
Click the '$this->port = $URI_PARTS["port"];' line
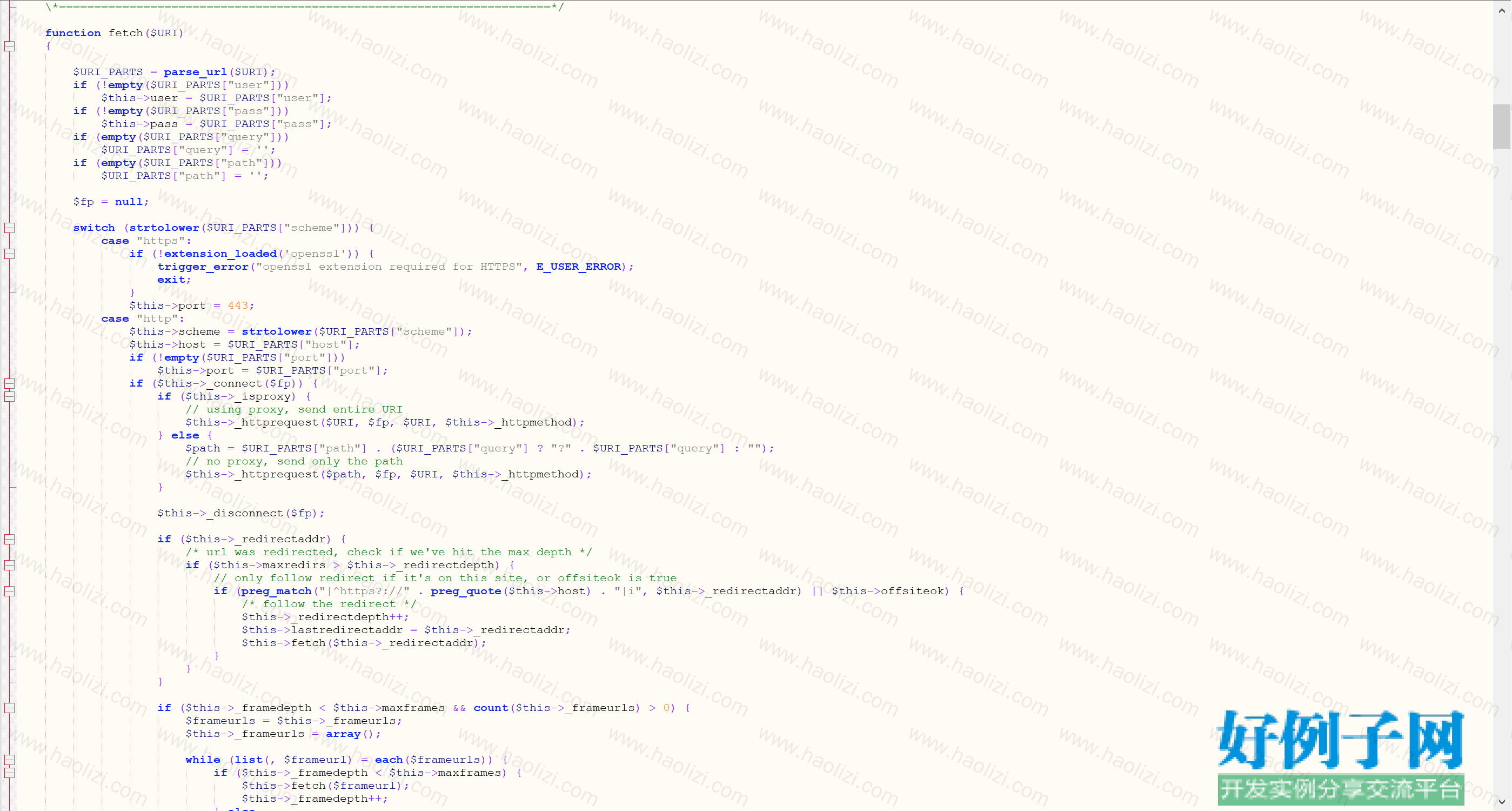click(x=273, y=370)
